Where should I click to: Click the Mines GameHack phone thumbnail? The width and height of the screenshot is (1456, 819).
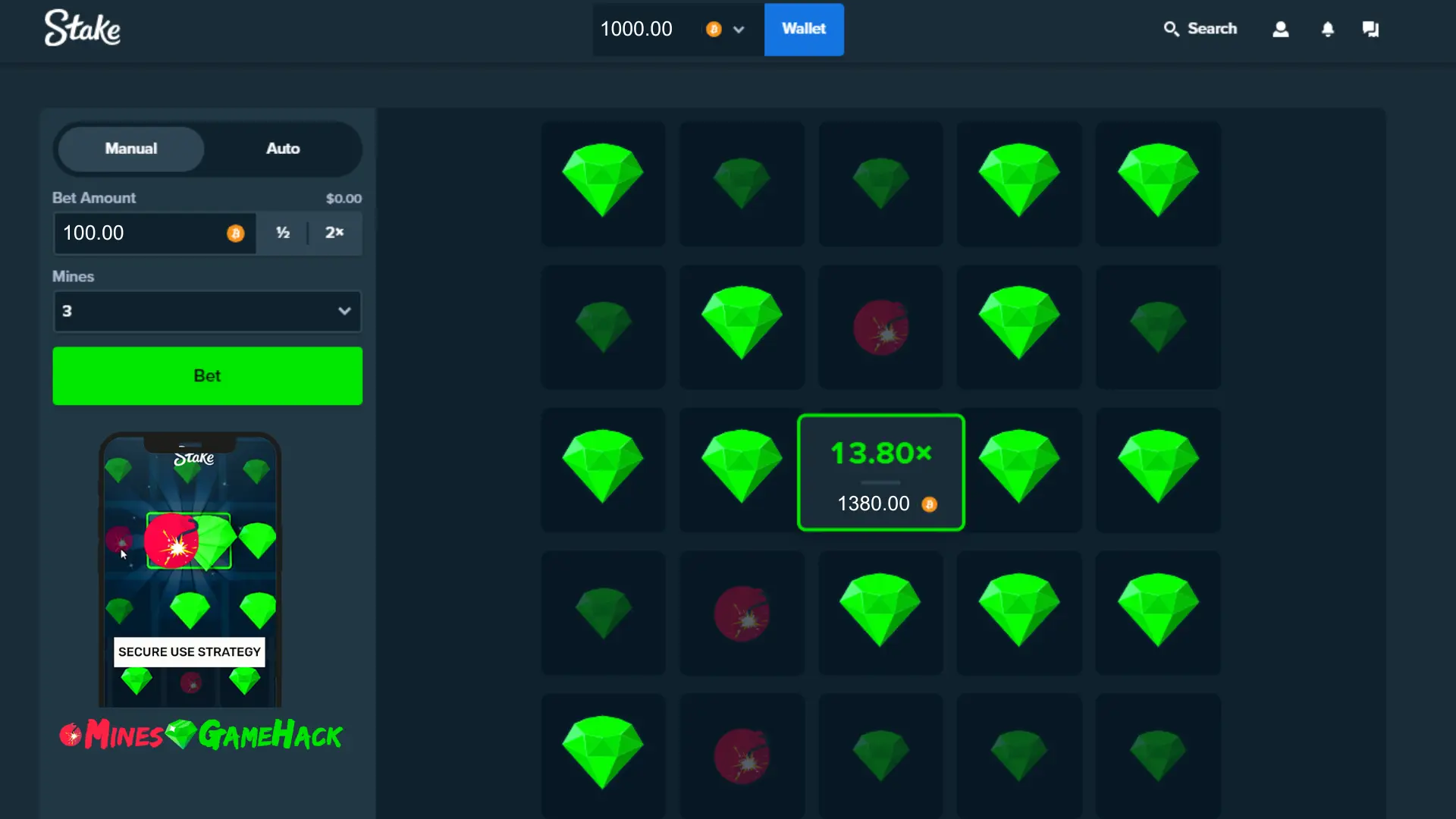190,570
